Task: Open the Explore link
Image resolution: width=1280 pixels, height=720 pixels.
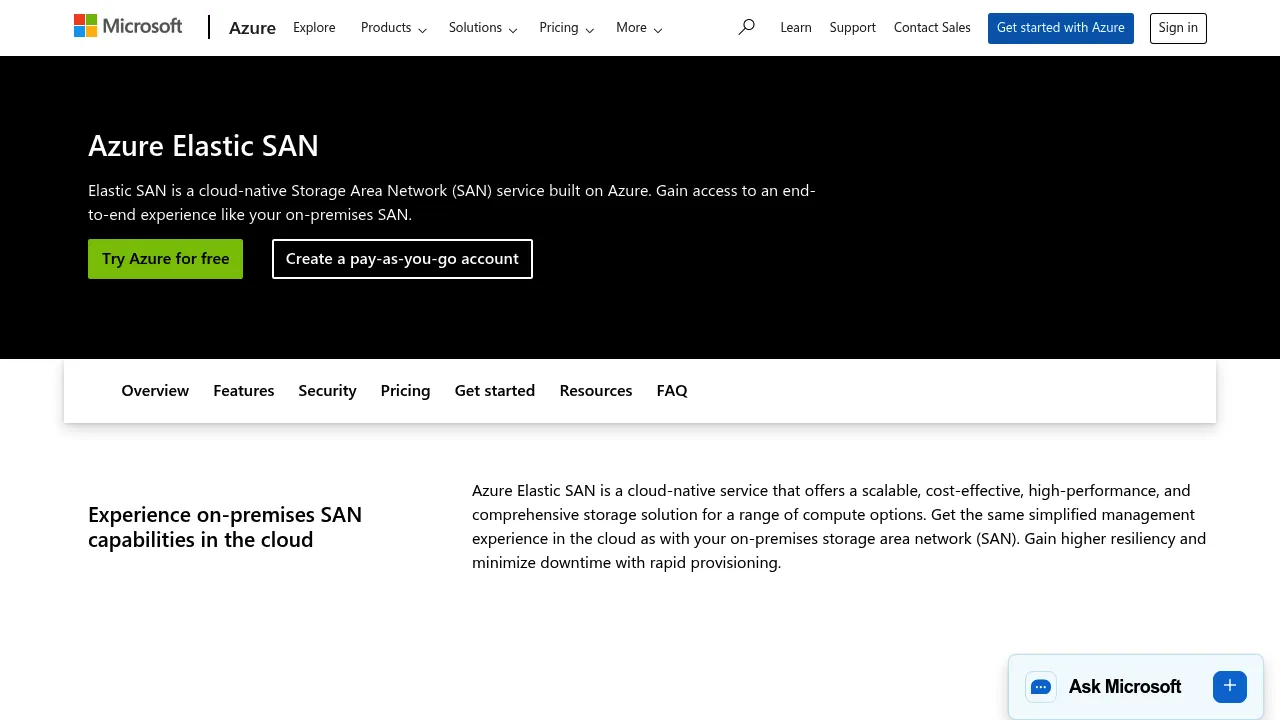Action: click(x=314, y=28)
